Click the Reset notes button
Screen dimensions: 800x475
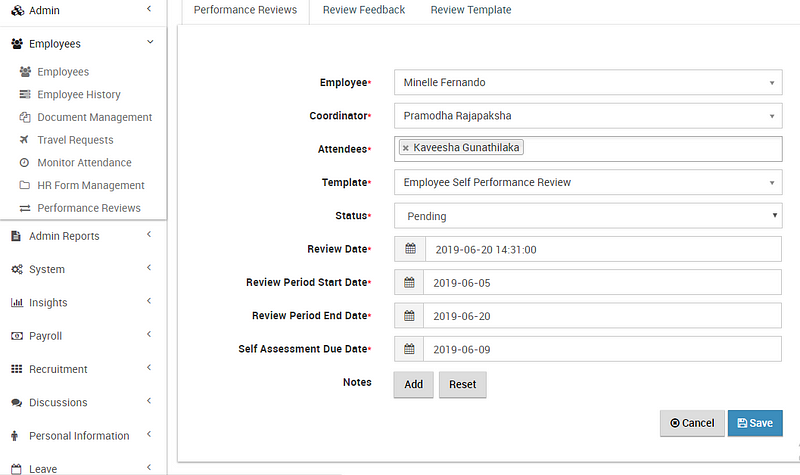point(462,384)
